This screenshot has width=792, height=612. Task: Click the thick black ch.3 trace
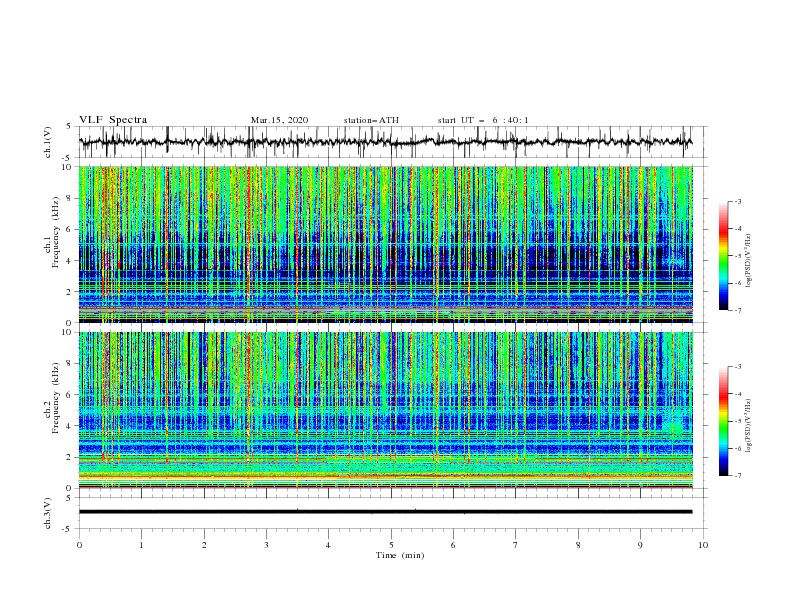click(385, 512)
